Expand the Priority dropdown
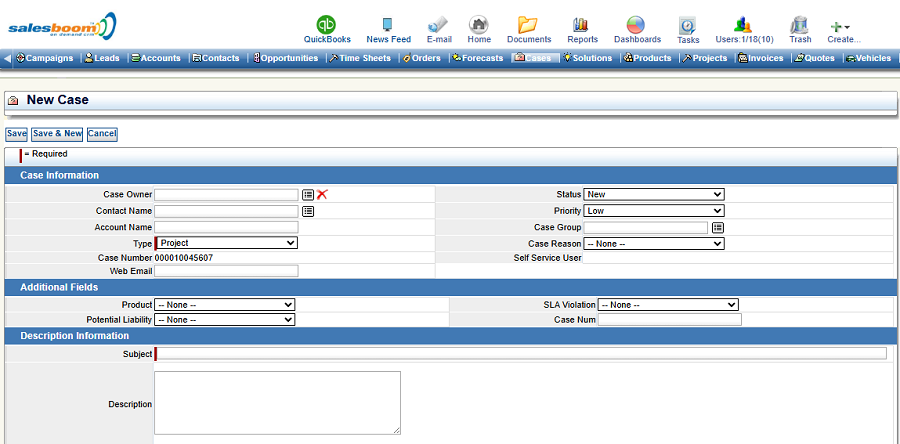 (x=653, y=211)
